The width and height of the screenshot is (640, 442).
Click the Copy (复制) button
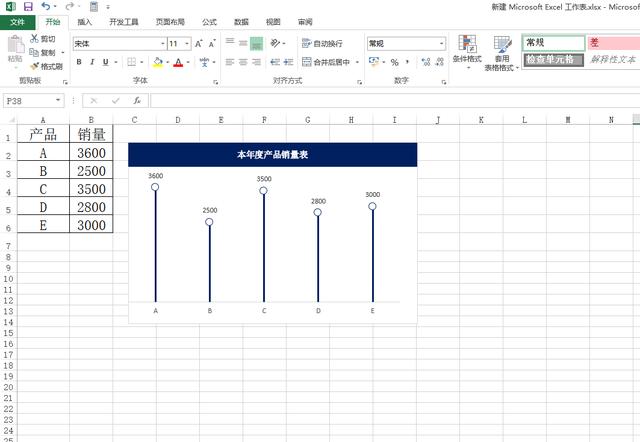point(43,52)
